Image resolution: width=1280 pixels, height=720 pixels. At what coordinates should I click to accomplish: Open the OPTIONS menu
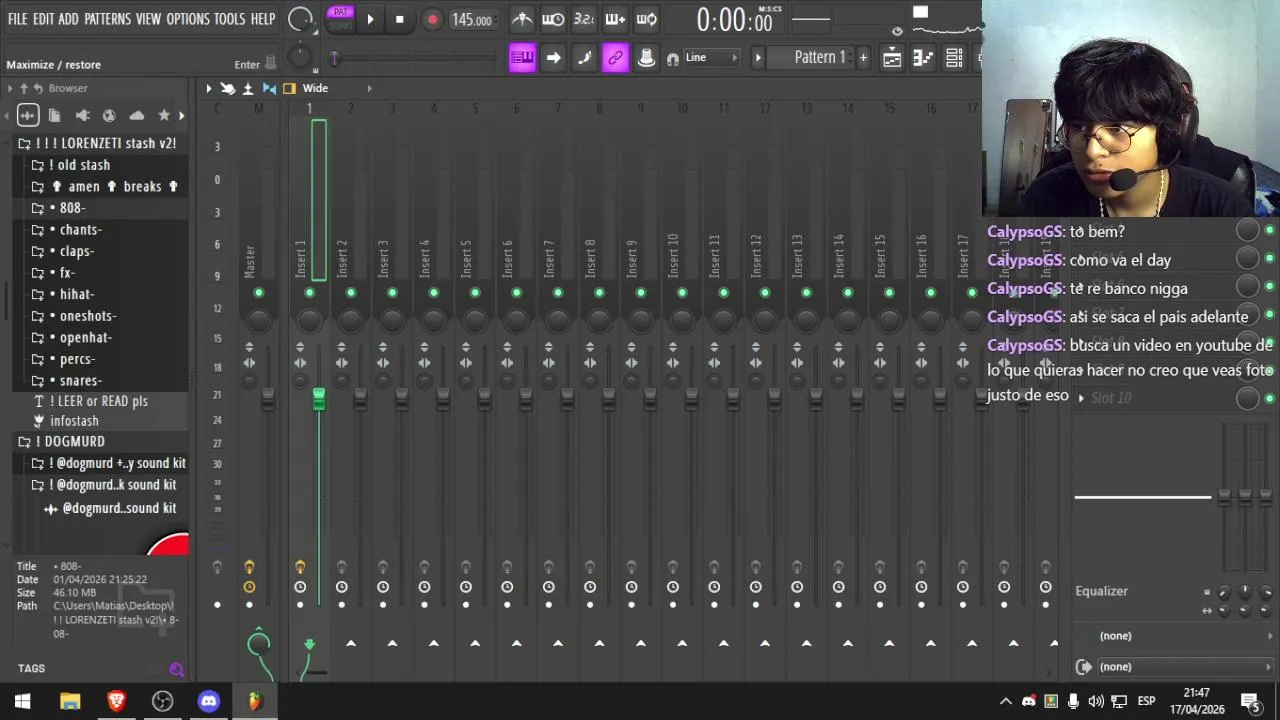click(x=188, y=19)
